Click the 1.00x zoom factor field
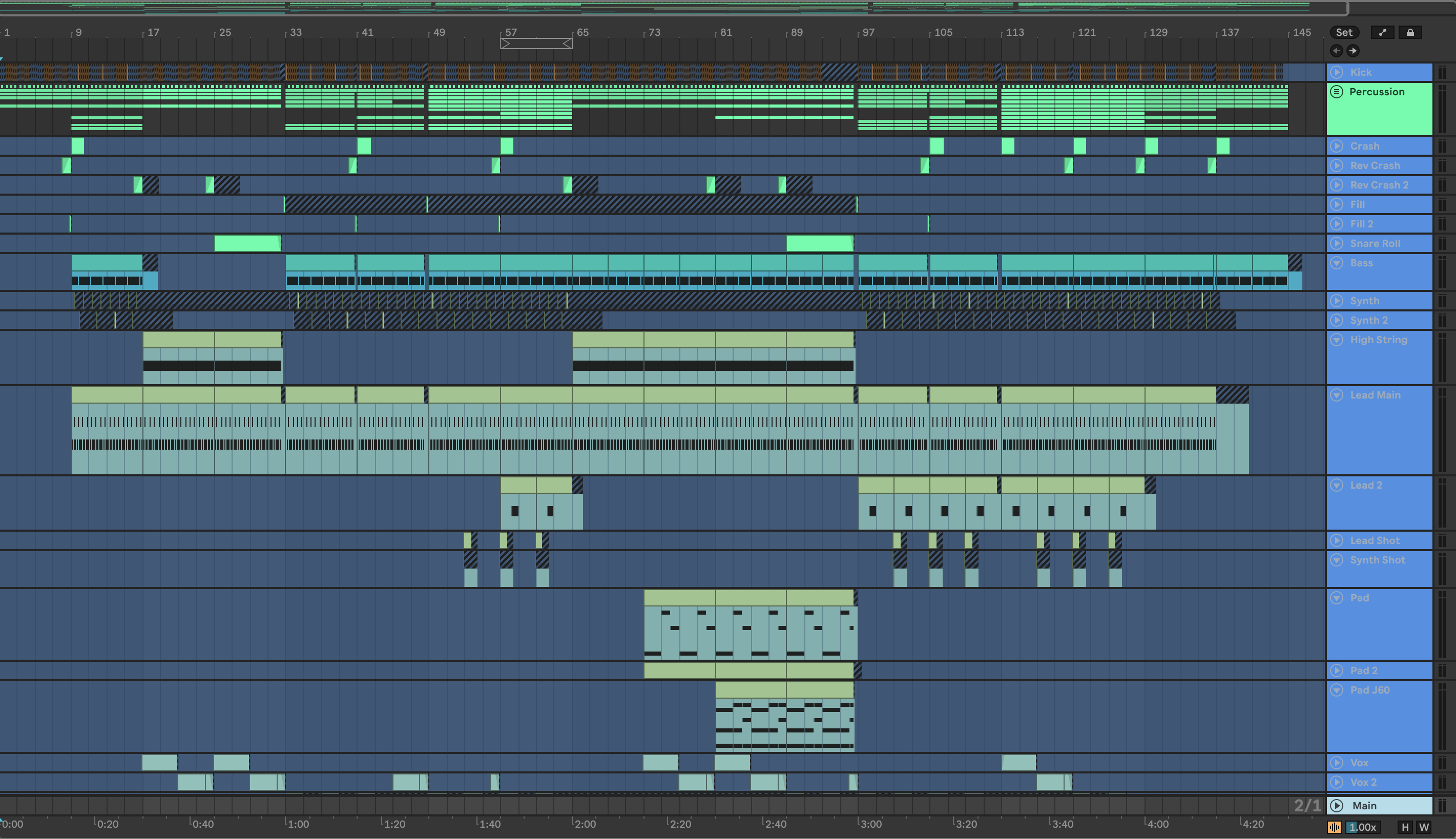Screen dimensions: 1456x839 coord(1363,828)
